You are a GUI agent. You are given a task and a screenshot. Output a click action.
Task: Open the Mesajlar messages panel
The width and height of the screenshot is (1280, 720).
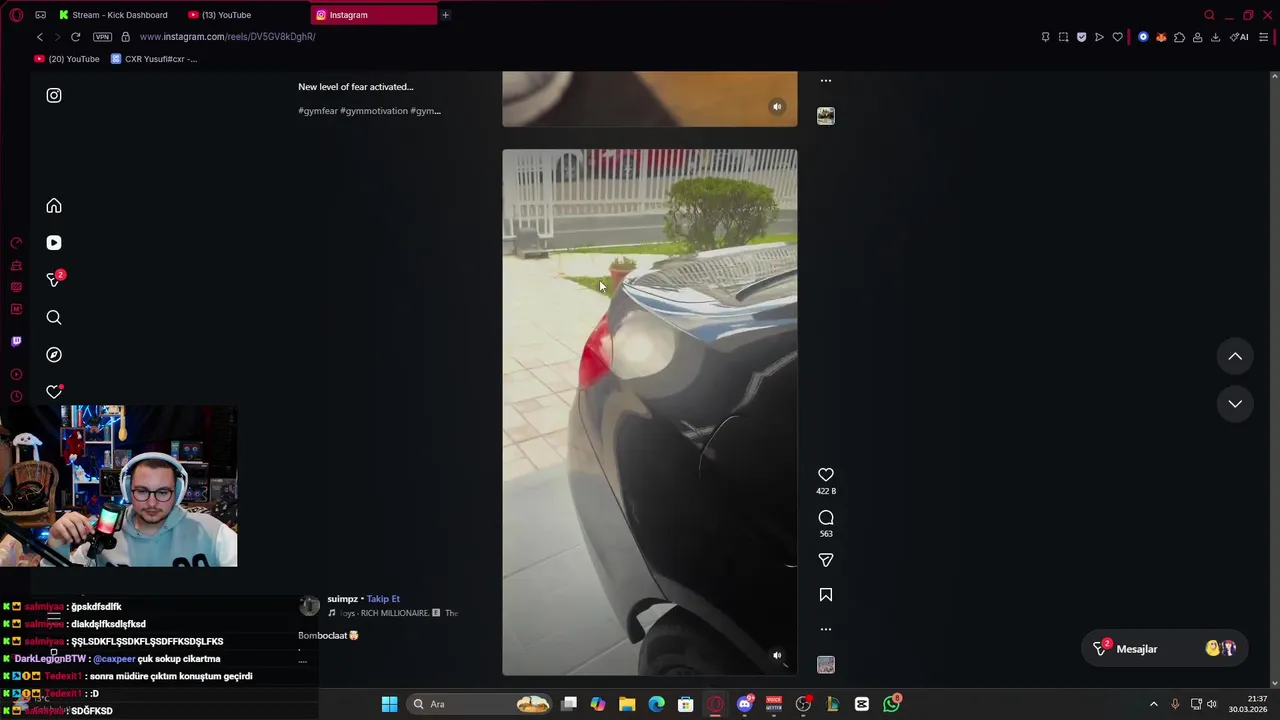pos(1166,649)
